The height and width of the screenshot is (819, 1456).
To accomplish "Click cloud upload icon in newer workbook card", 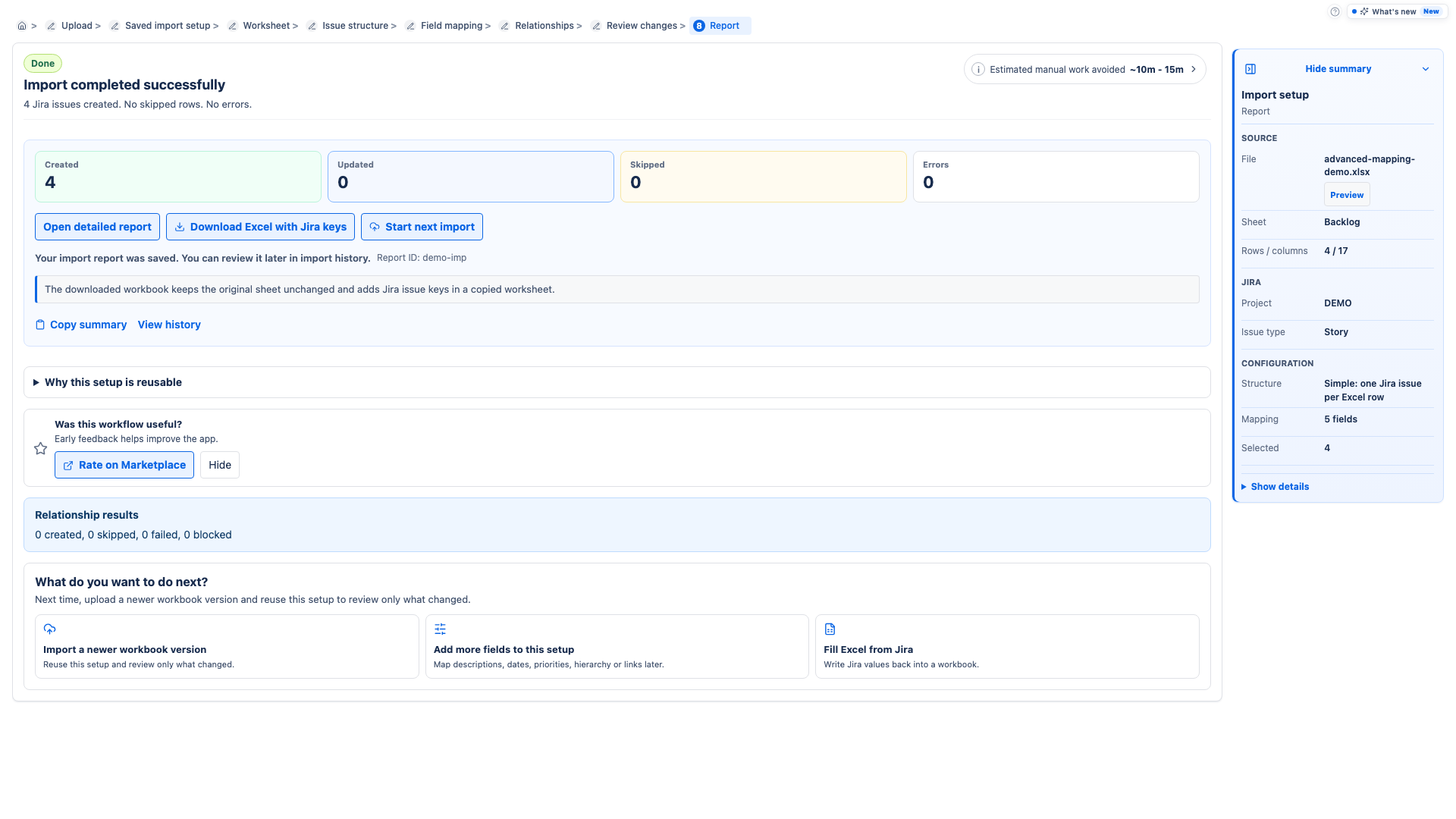I will point(49,629).
